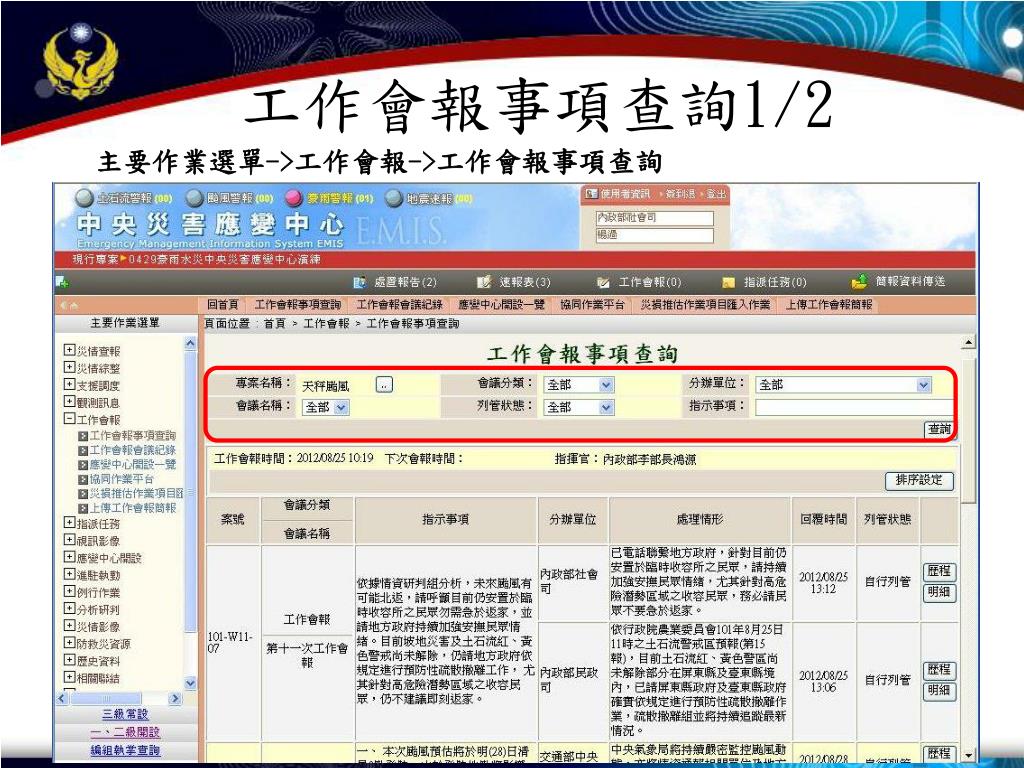1024x768 pixels.
Task: Click the 編組執掌查詢 link
Action: pos(125,750)
